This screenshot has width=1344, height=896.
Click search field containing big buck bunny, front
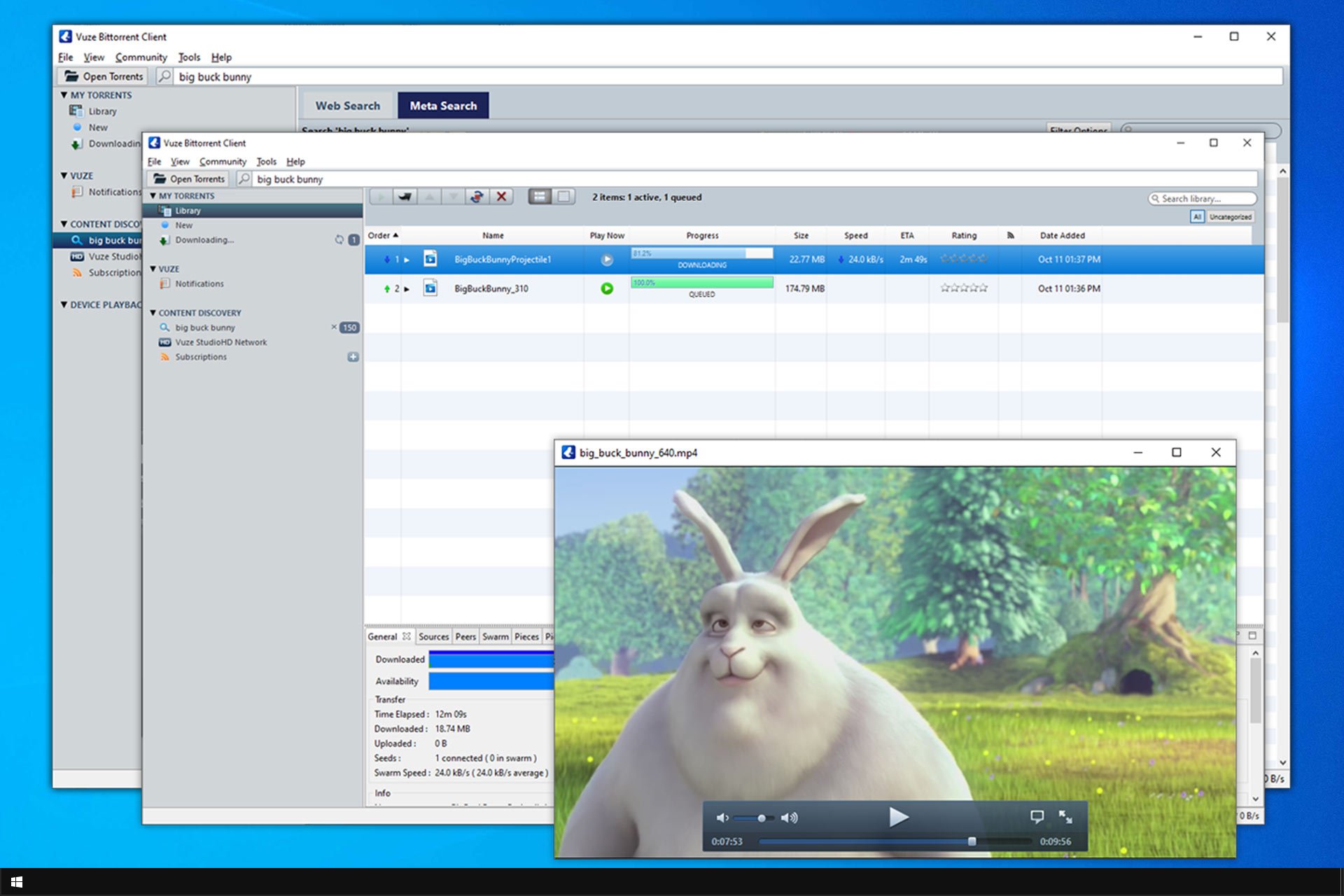coord(755,179)
